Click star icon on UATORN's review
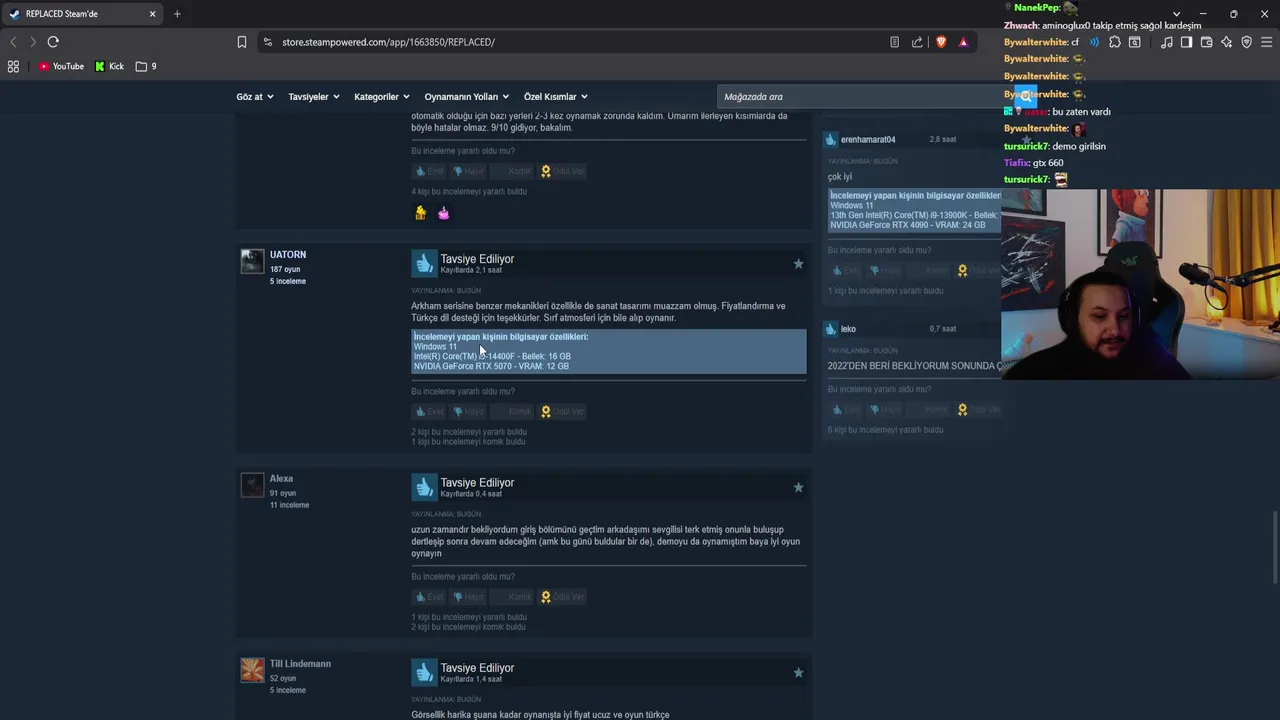This screenshot has height=720, width=1280. tap(798, 264)
